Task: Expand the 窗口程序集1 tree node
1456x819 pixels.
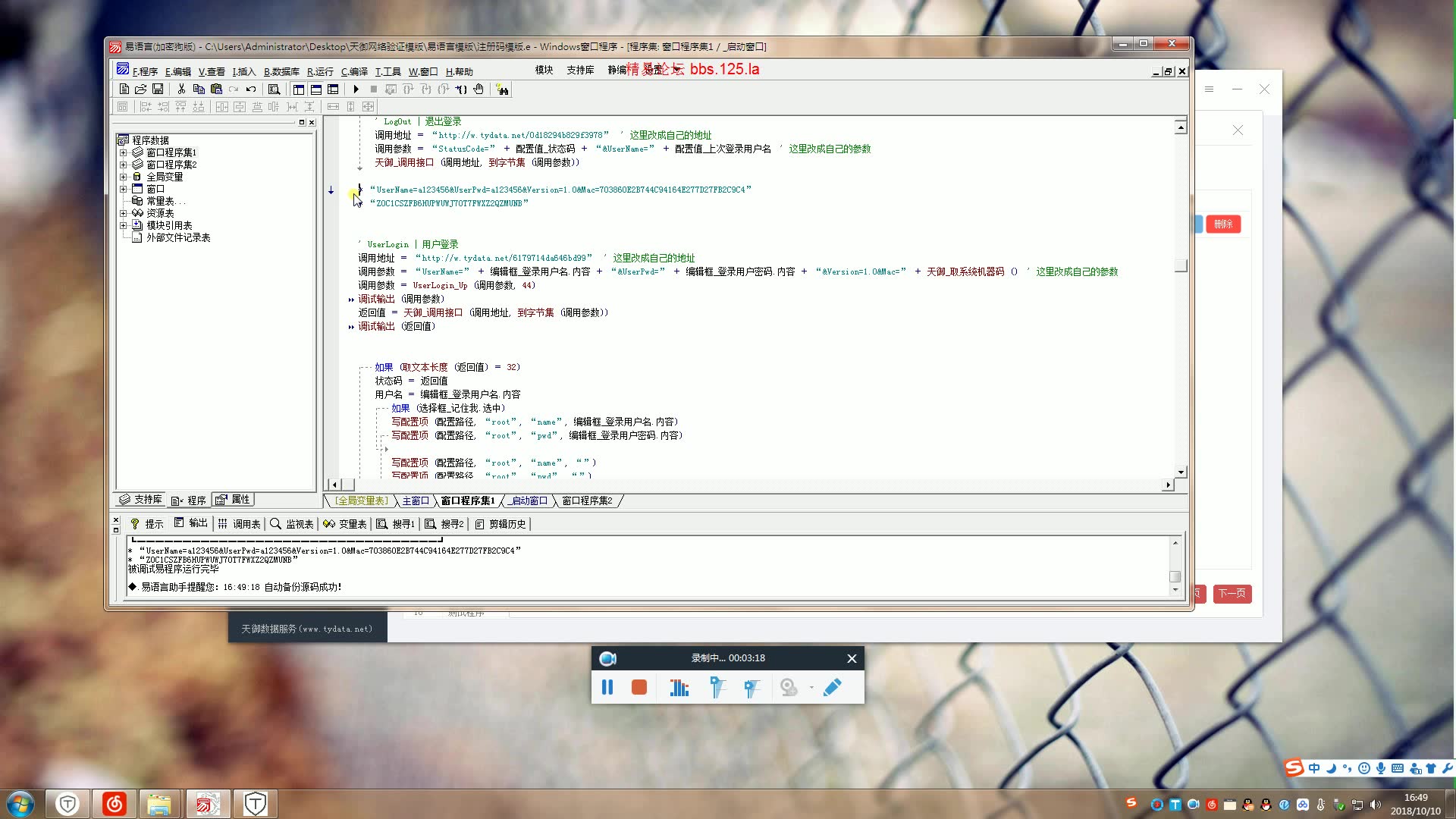Action: pyautogui.click(x=123, y=152)
